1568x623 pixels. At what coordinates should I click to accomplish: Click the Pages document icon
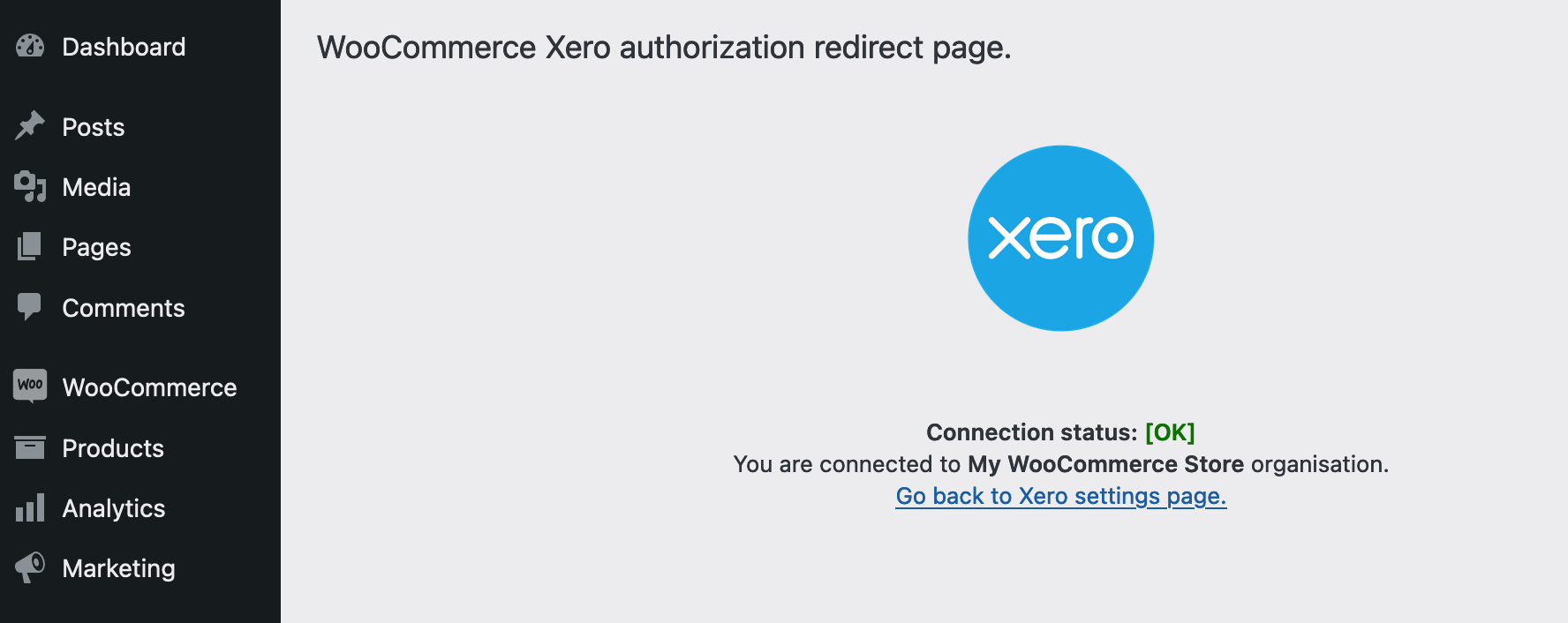(x=30, y=247)
